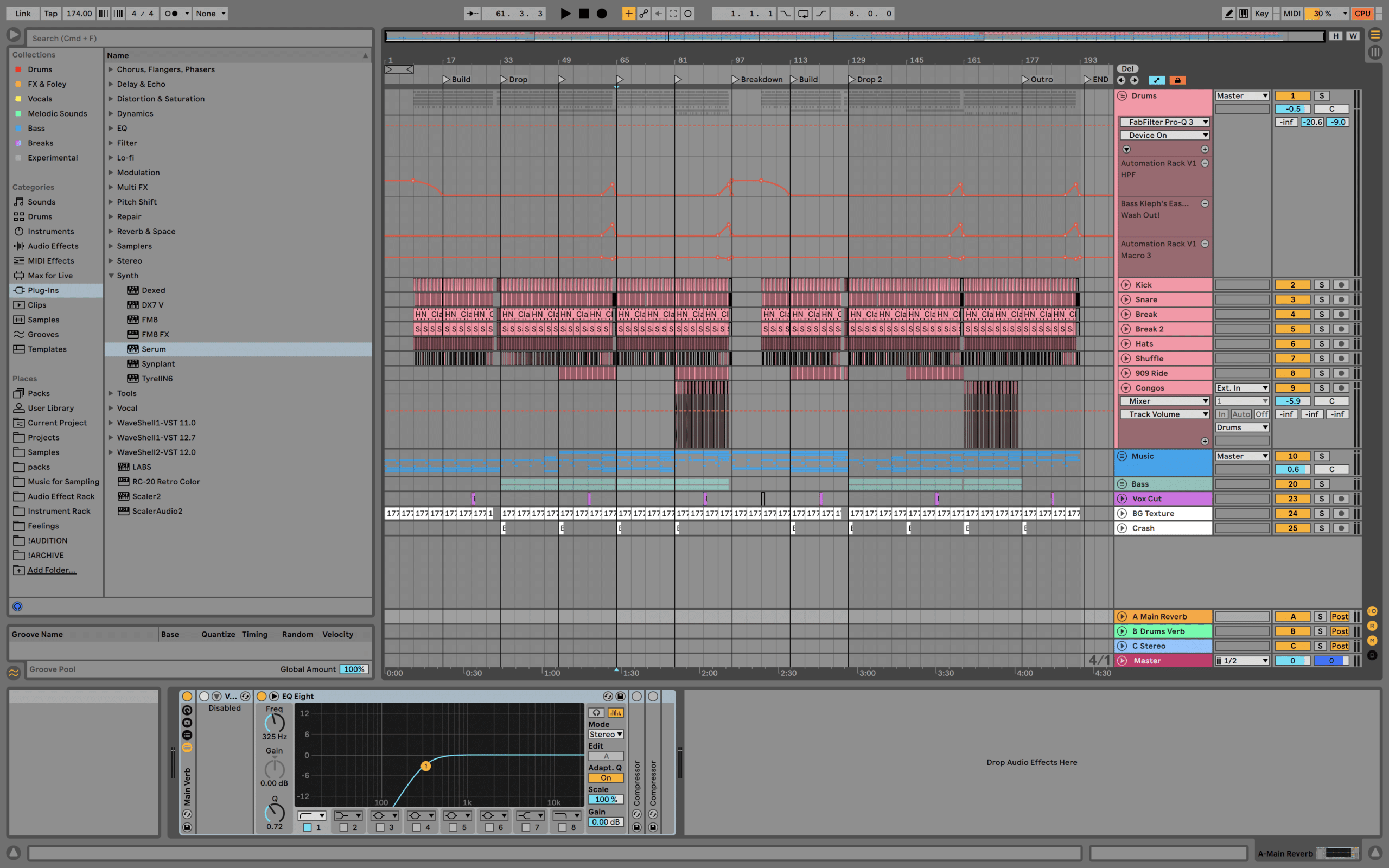
Task: Show Mixer section M toggle
Action: coord(1372,640)
